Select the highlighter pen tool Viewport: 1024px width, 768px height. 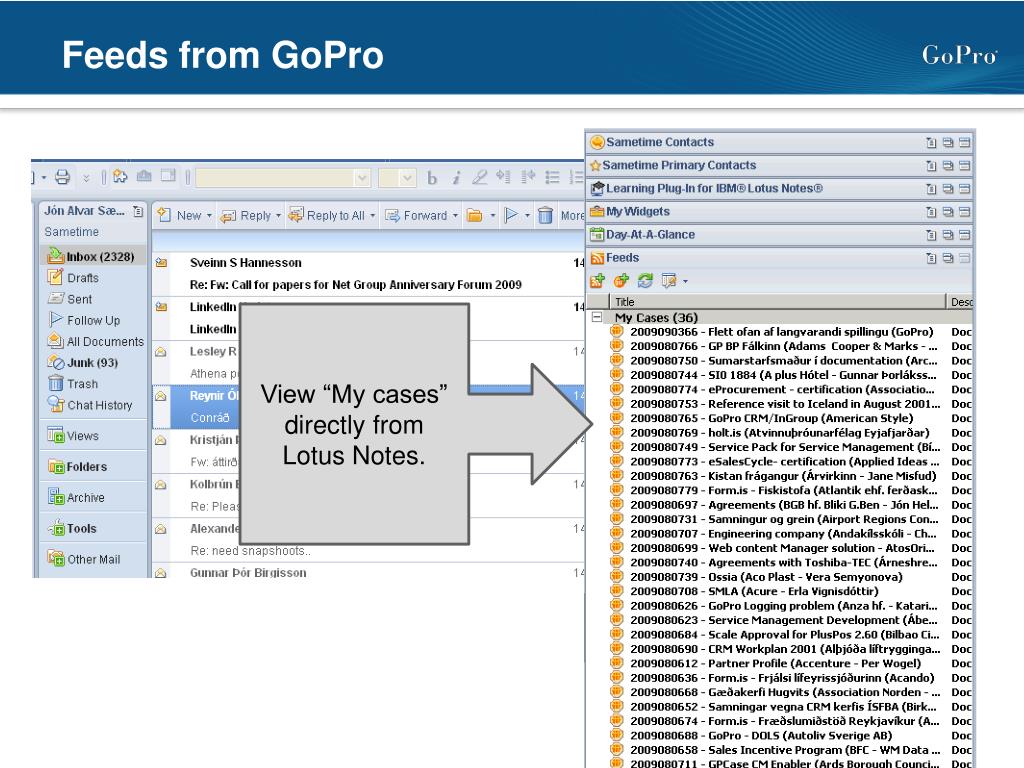coord(480,177)
